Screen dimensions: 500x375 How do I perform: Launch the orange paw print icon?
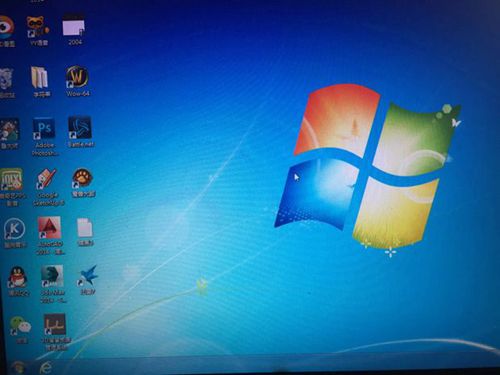pyautogui.click(x=82, y=179)
